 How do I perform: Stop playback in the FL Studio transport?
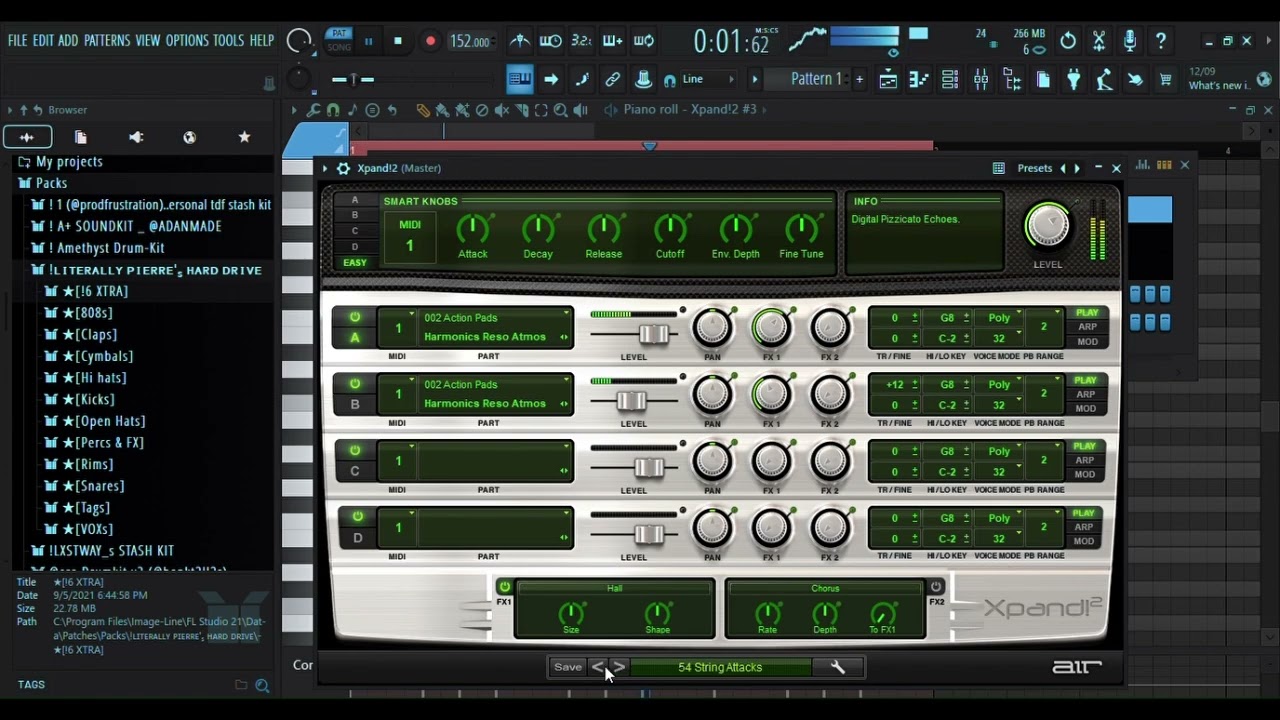(x=398, y=41)
